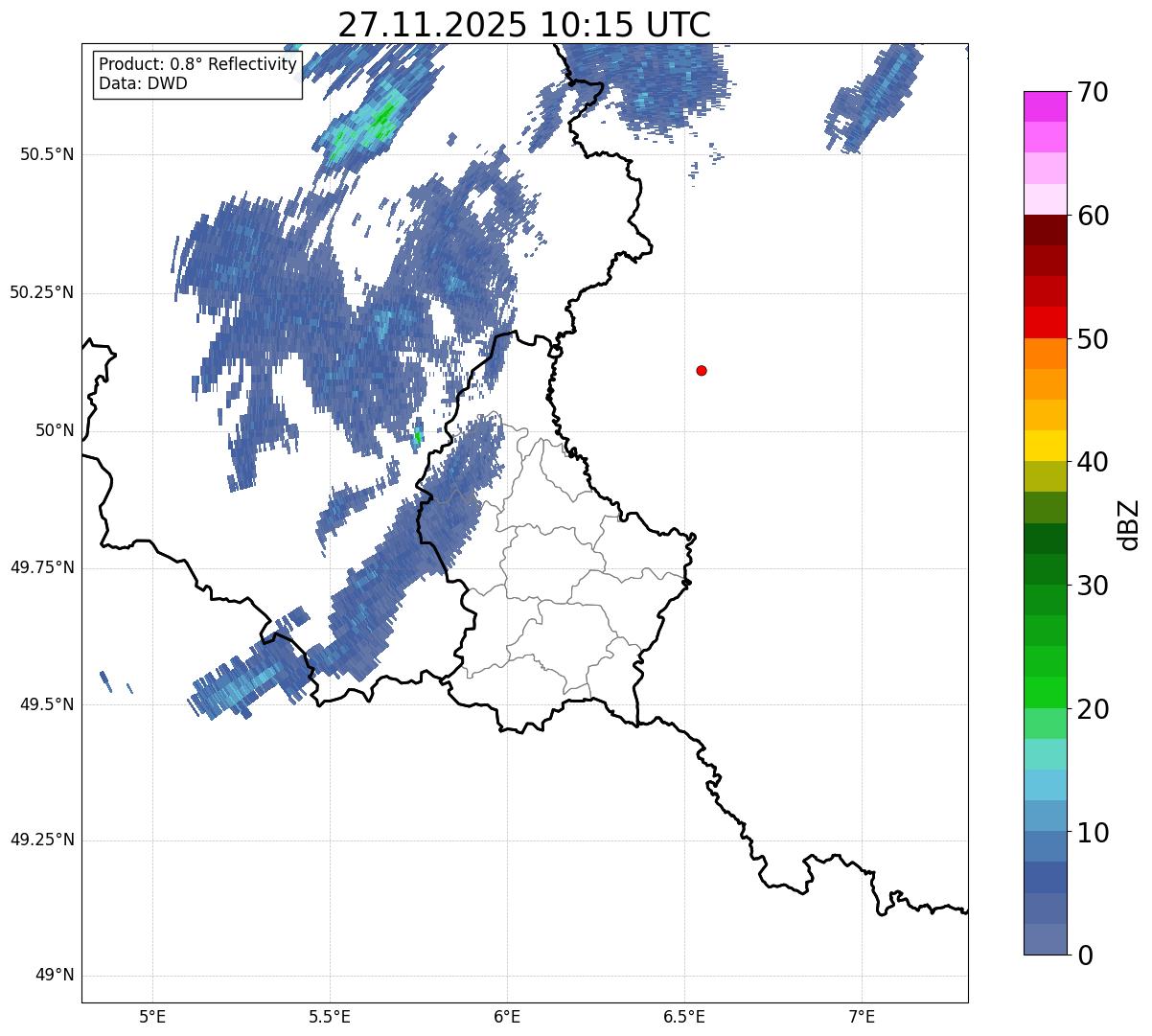1152x1036 pixels.
Task: Click the Data: DWD text
Action: click(x=143, y=83)
